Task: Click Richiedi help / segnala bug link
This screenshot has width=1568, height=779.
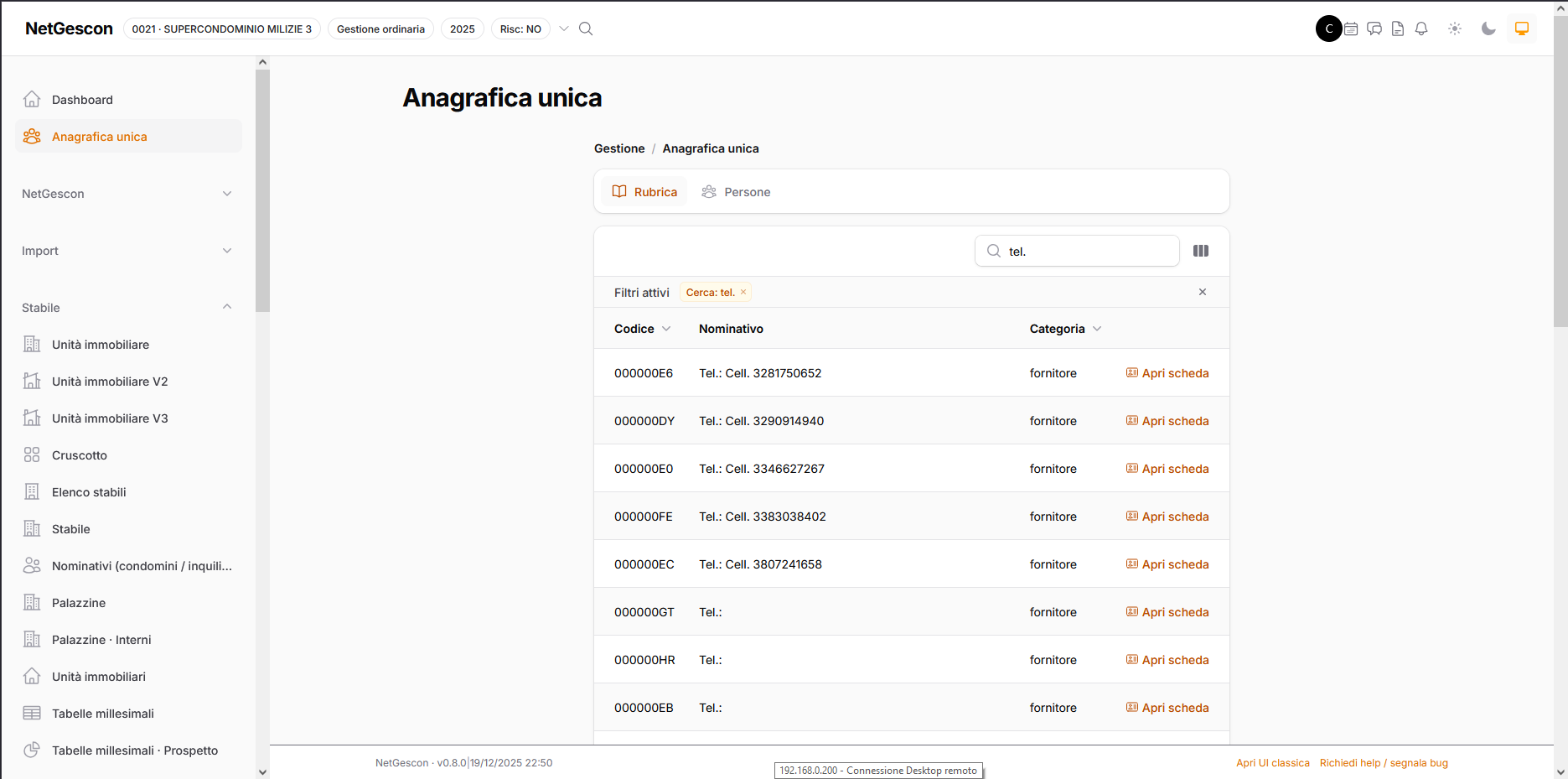Action: [1384, 763]
